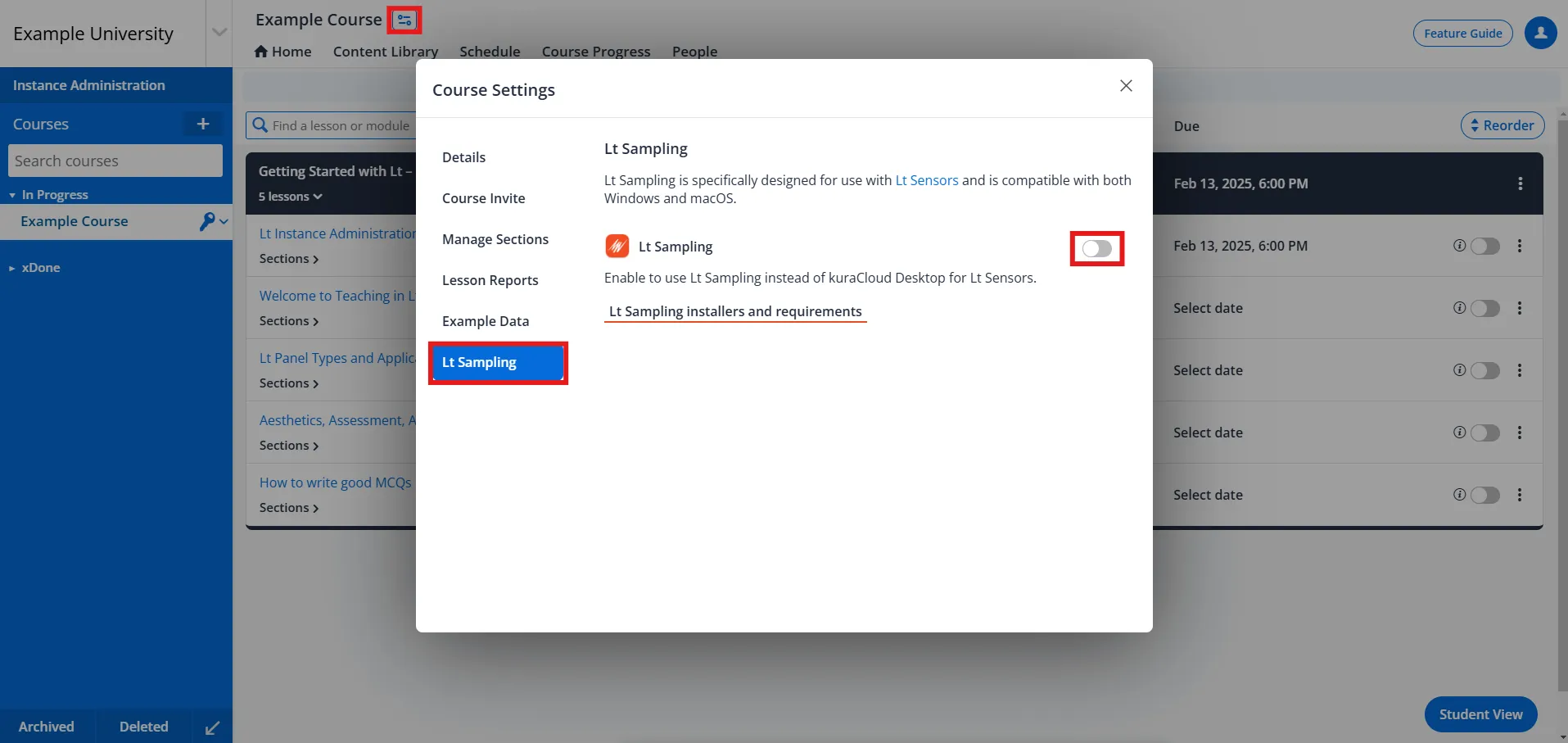This screenshot has width=1568, height=743.
Task: Enable the Lt Sampling toggle
Action: tap(1096, 249)
